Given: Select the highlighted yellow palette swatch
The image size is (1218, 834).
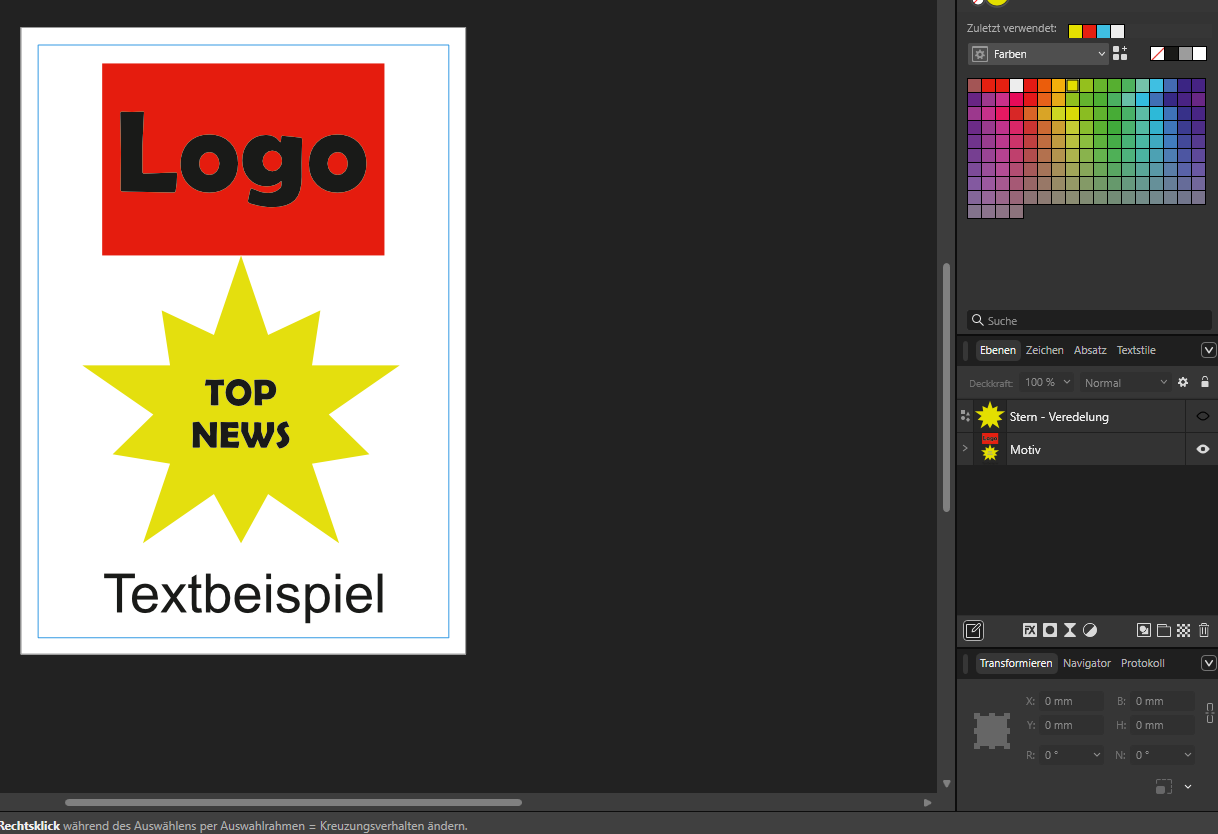Looking at the screenshot, I should [1072, 85].
